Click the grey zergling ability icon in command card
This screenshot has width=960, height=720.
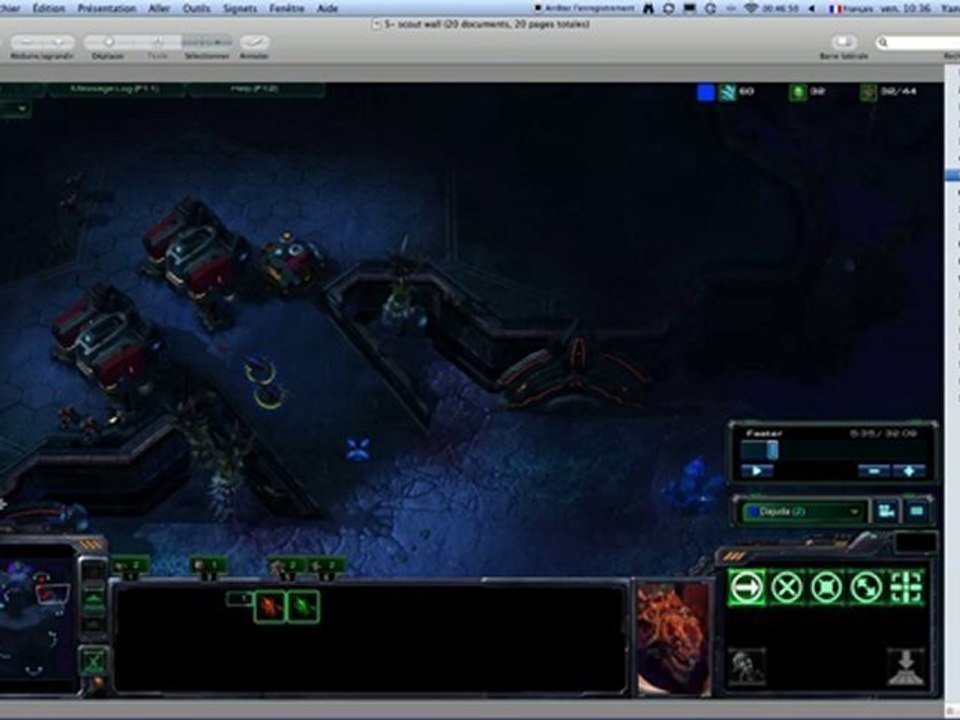click(x=747, y=667)
